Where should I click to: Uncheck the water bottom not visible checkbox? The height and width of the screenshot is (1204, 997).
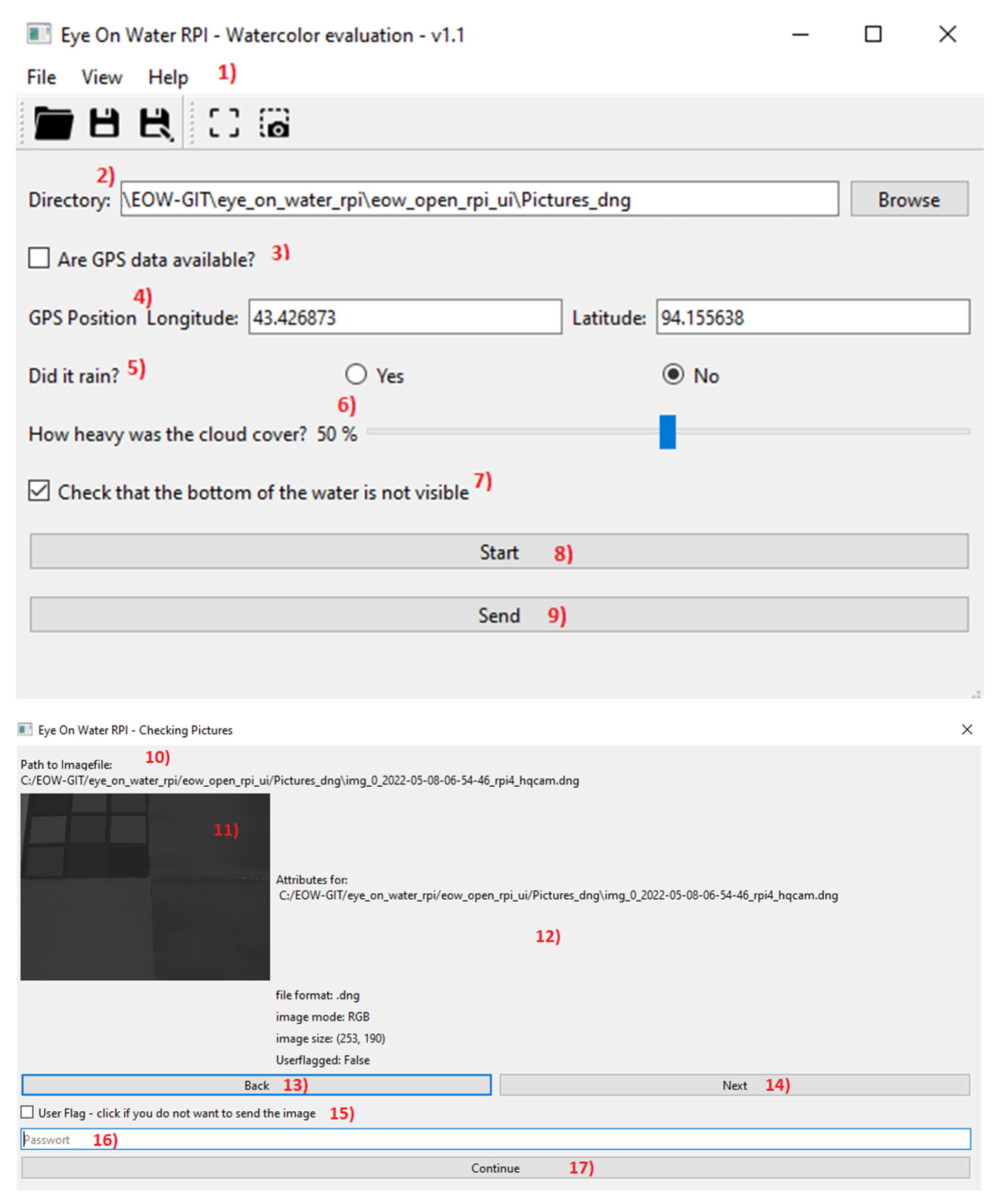point(39,491)
